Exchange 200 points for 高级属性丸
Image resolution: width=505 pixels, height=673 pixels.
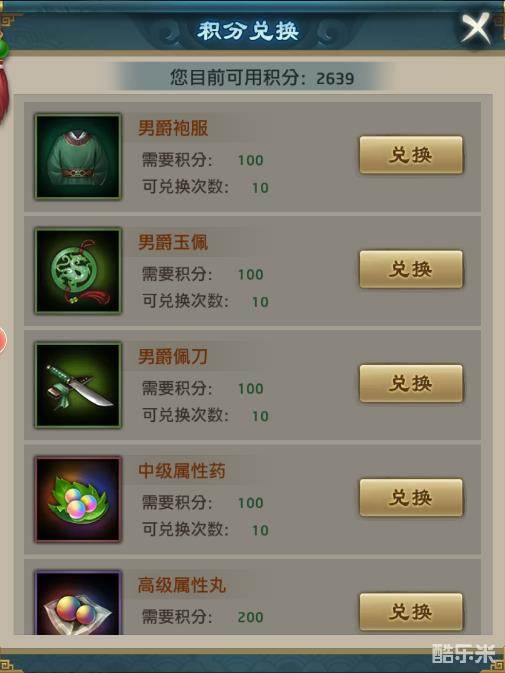(x=411, y=612)
